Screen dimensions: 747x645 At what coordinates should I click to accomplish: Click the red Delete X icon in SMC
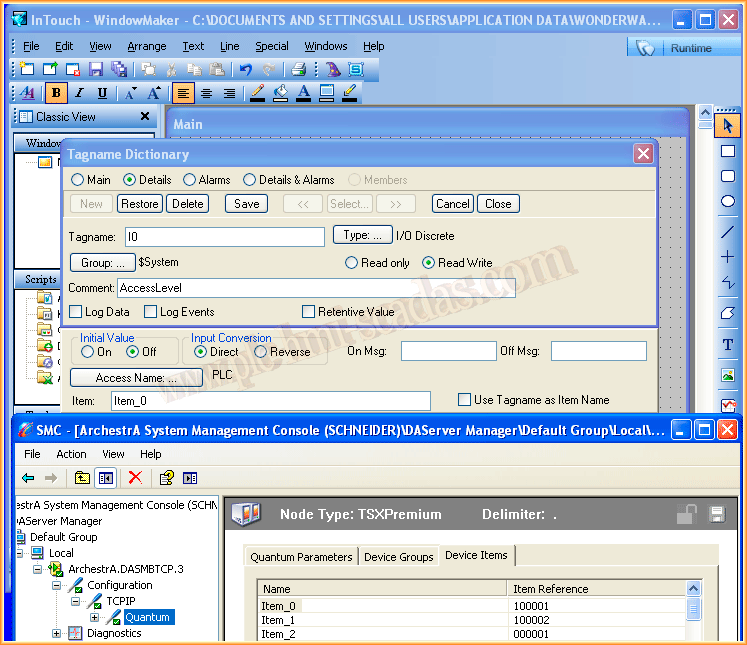135,478
